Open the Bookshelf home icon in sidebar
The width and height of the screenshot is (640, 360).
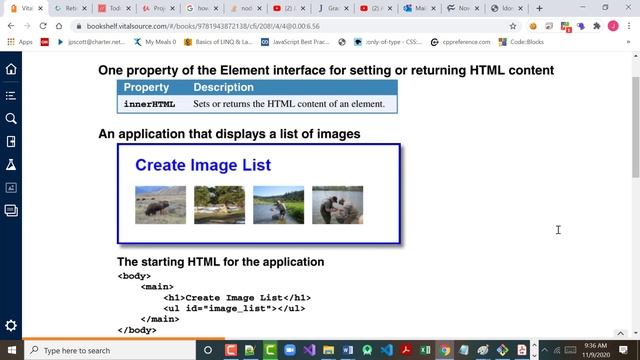11,69
